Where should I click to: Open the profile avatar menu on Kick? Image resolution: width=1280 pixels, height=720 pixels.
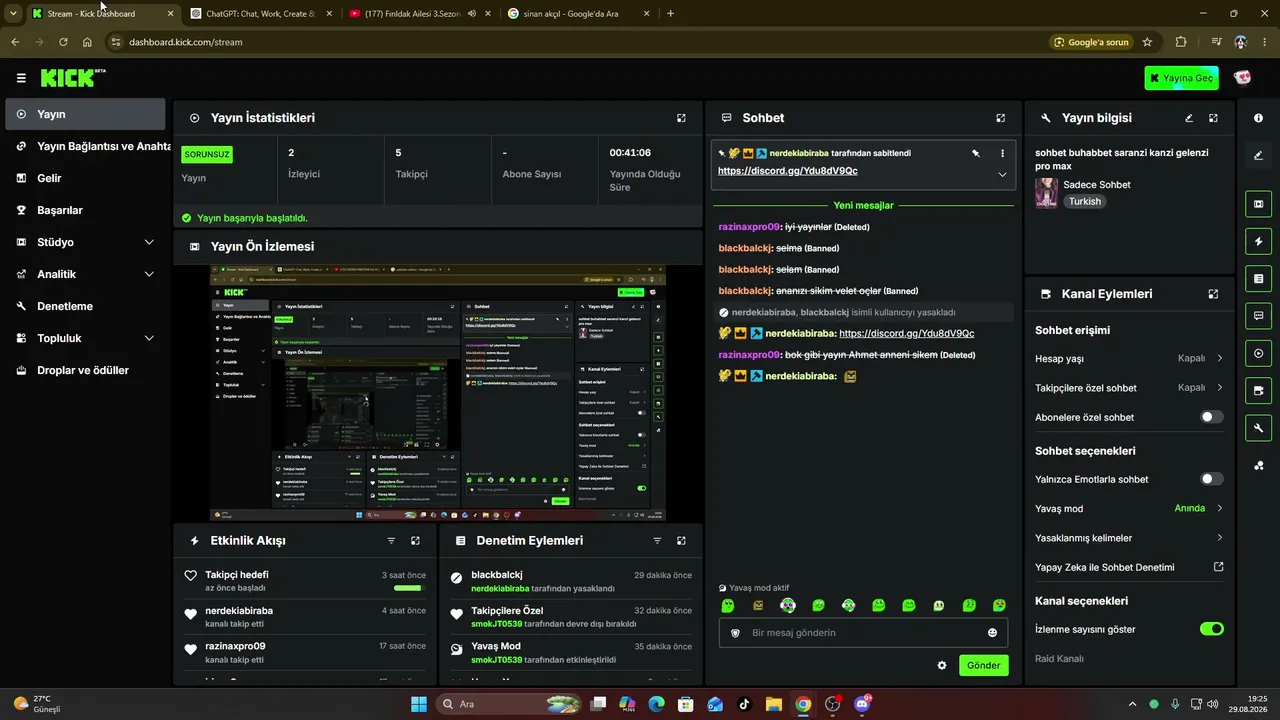pos(1243,78)
